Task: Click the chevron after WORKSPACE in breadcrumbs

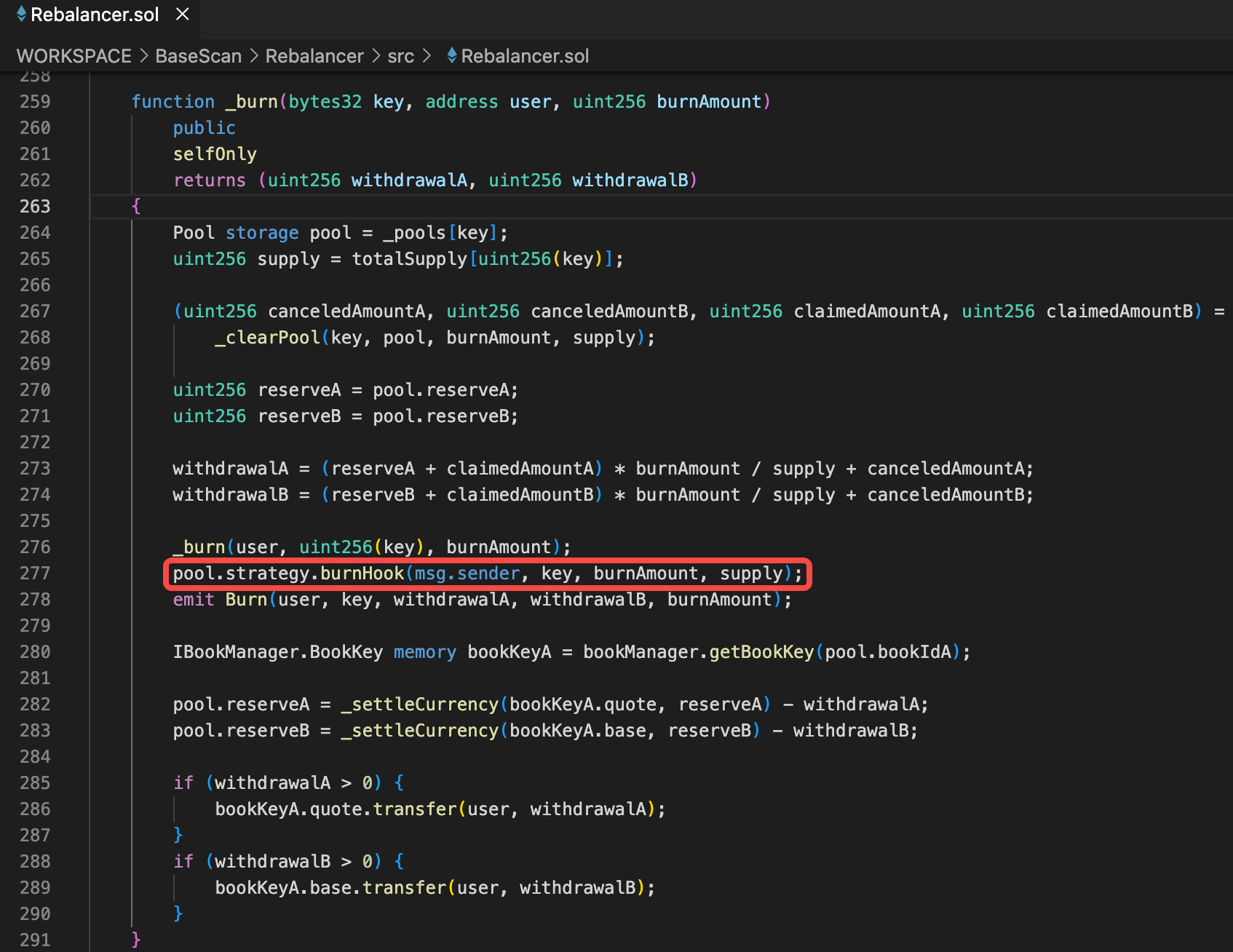Action: tap(143, 56)
